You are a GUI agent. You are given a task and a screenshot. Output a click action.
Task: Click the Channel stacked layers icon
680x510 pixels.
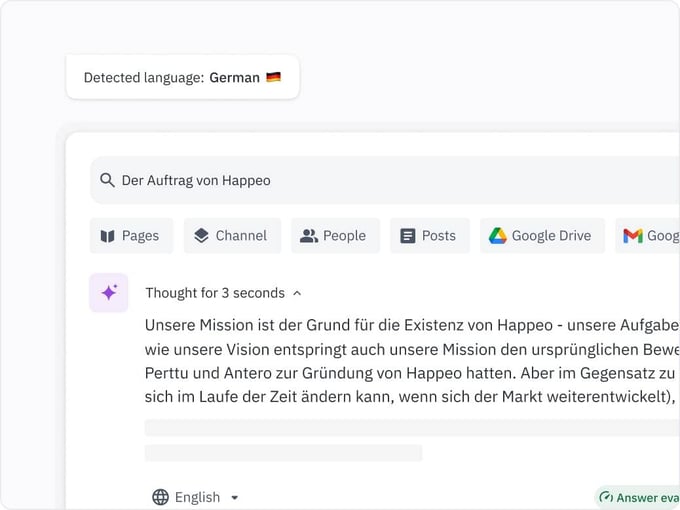click(x=201, y=236)
